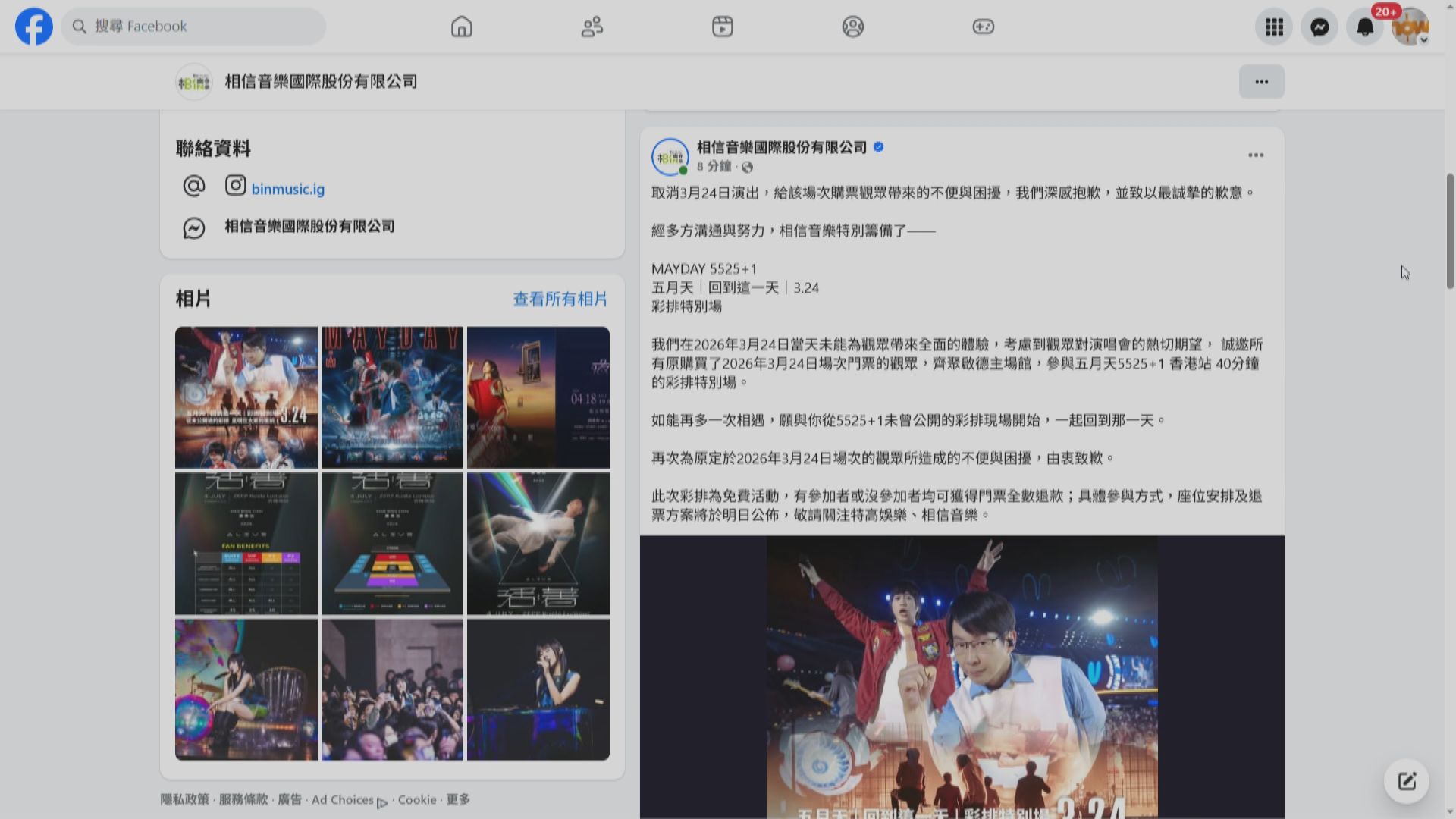Open the Gaming controller icon

983,27
